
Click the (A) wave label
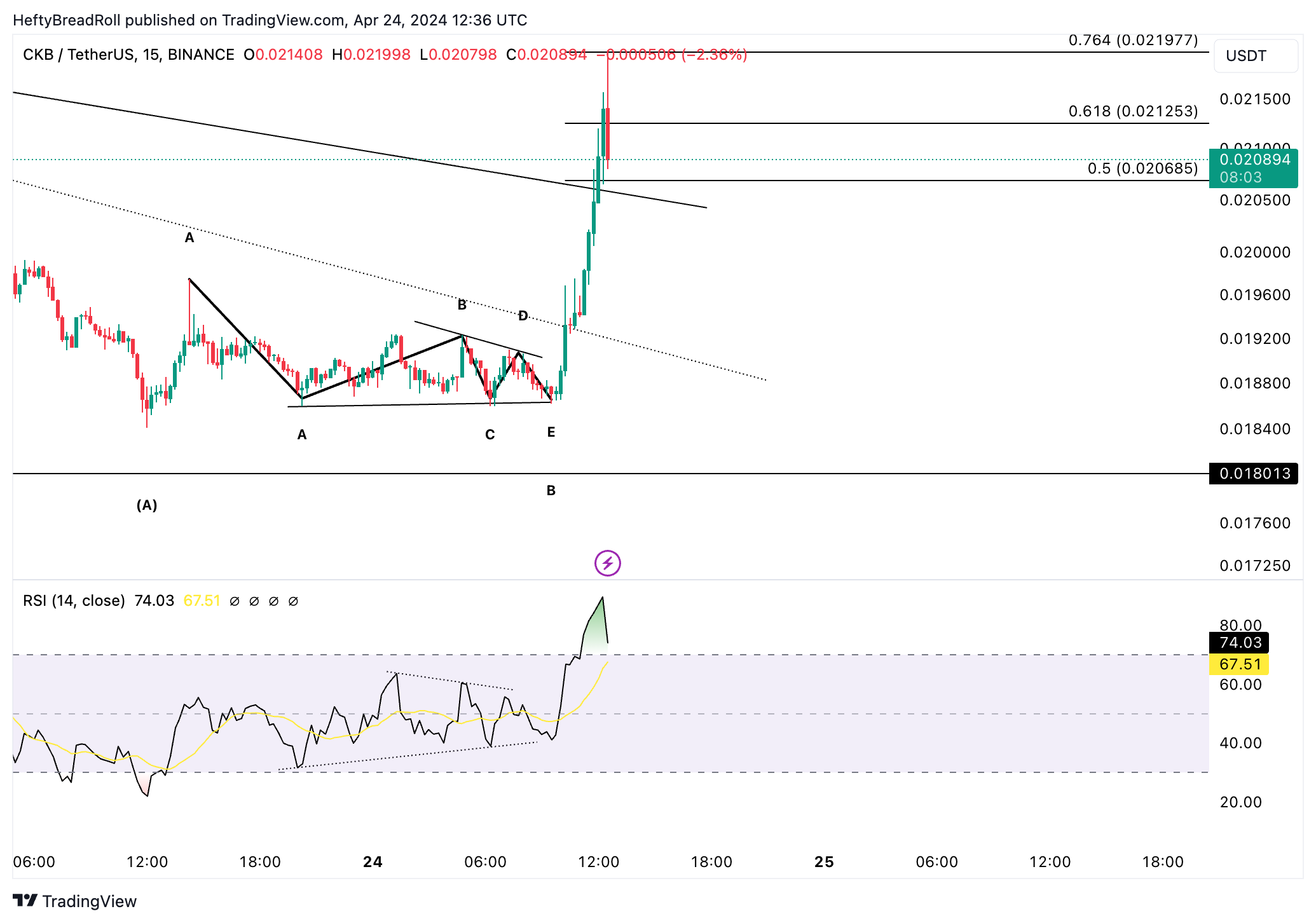(147, 505)
